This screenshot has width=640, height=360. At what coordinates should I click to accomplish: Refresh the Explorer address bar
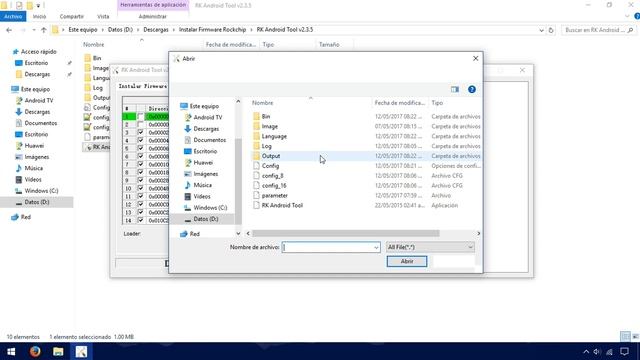click(551, 30)
